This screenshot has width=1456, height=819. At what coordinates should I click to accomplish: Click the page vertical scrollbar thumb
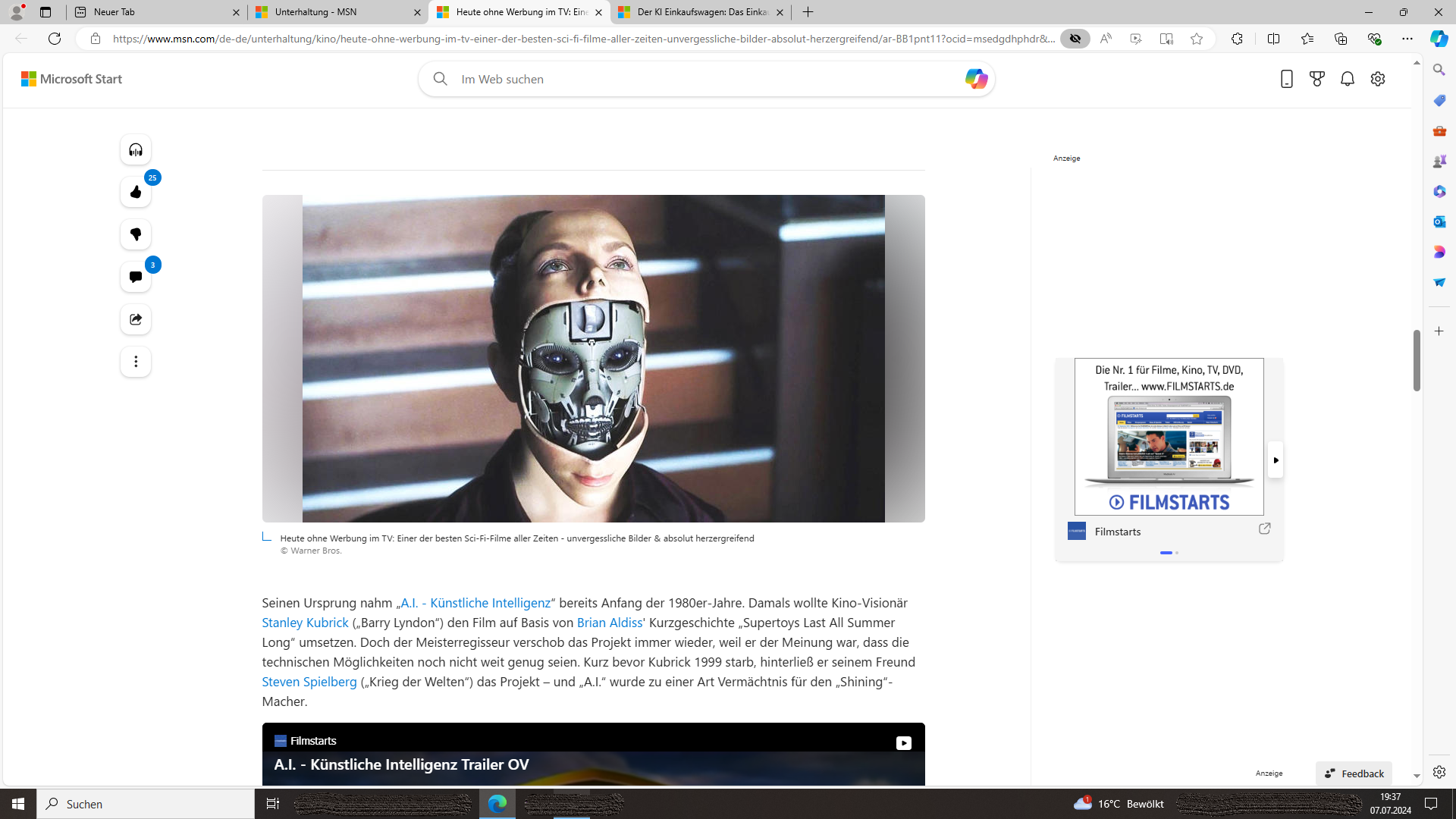click(x=1416, y=360)
